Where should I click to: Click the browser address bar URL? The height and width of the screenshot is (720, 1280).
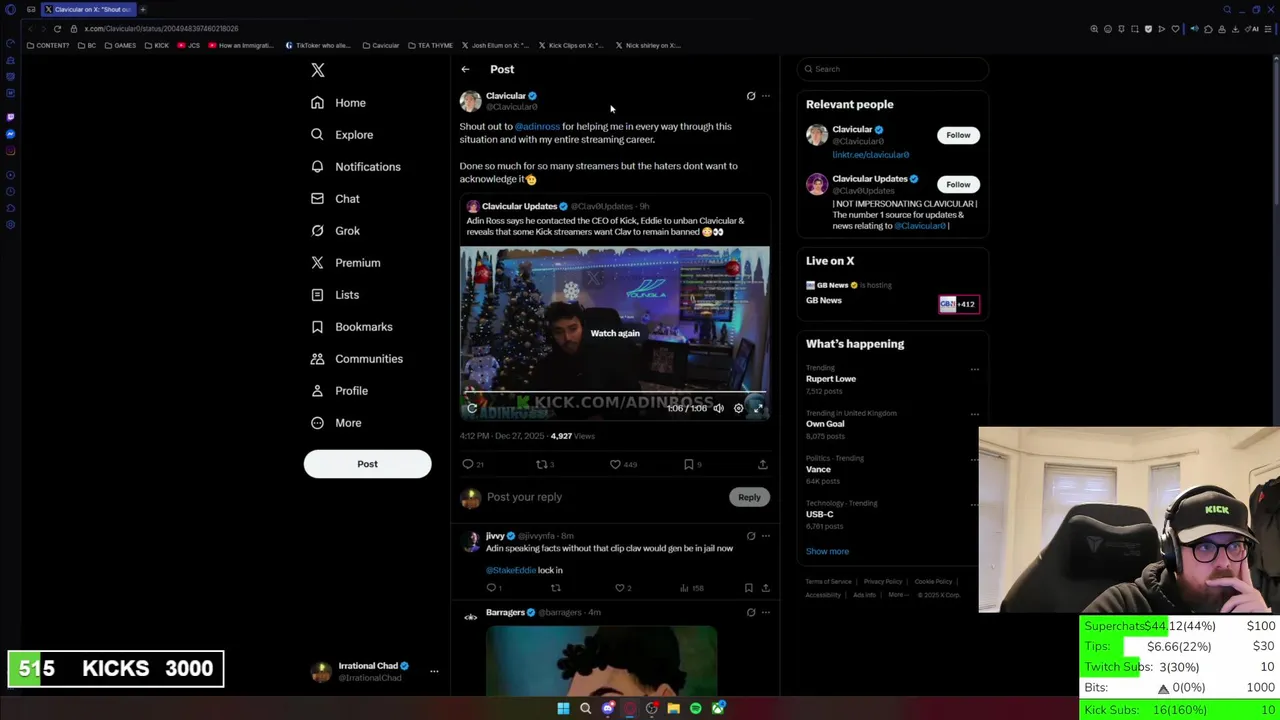161,29
